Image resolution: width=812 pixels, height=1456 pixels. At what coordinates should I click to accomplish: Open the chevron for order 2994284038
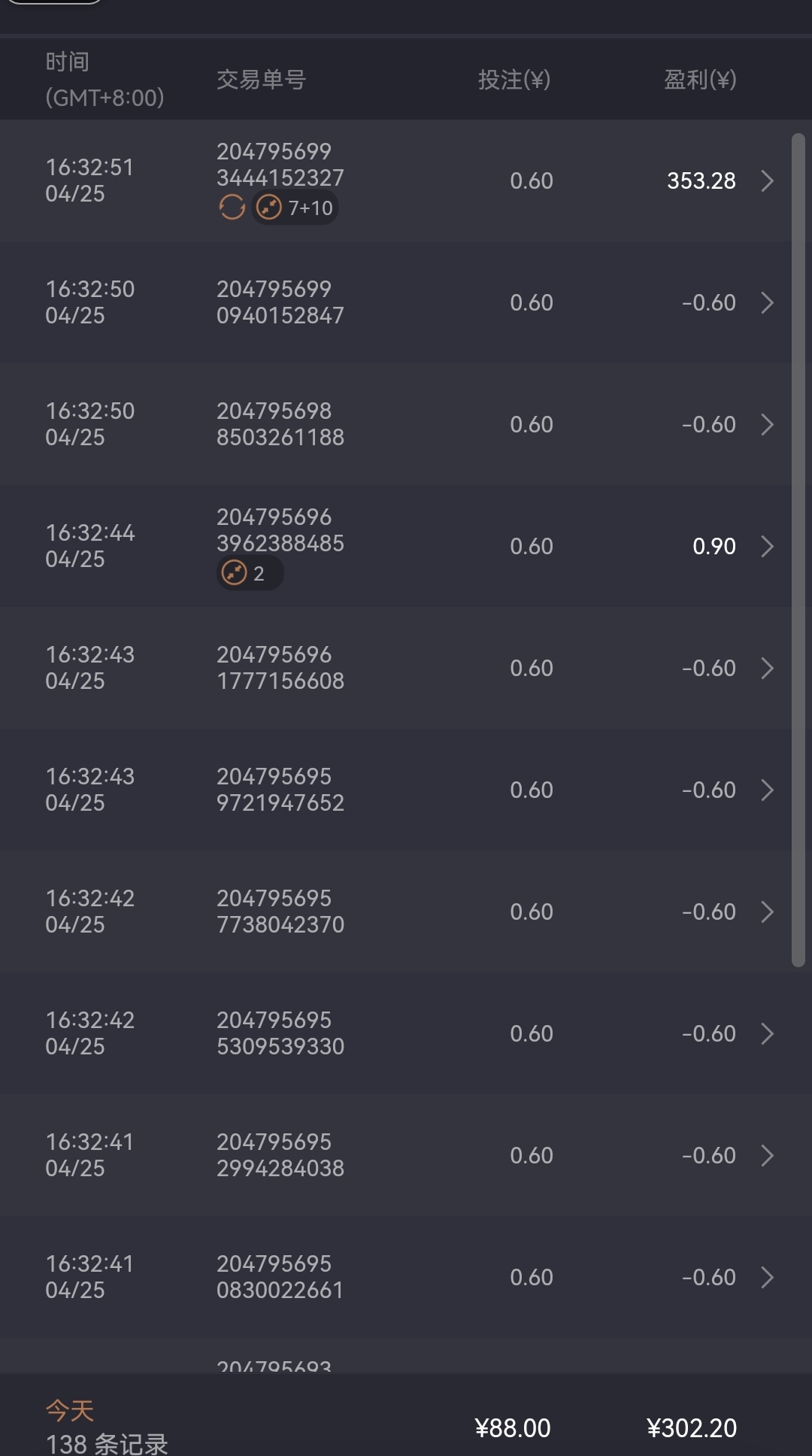(767, 1156)
